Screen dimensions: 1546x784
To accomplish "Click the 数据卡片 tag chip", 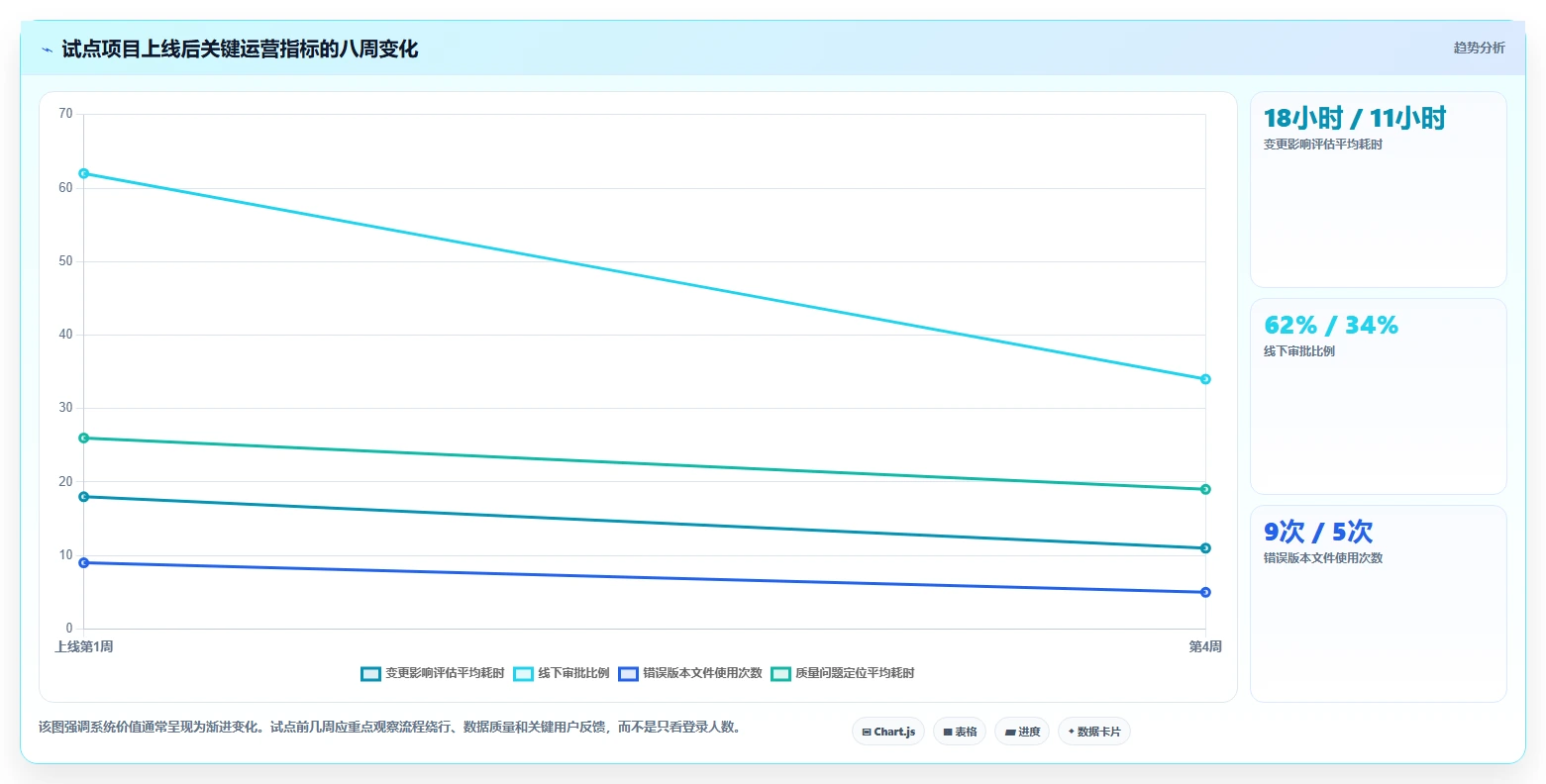I will [1094, 732].
